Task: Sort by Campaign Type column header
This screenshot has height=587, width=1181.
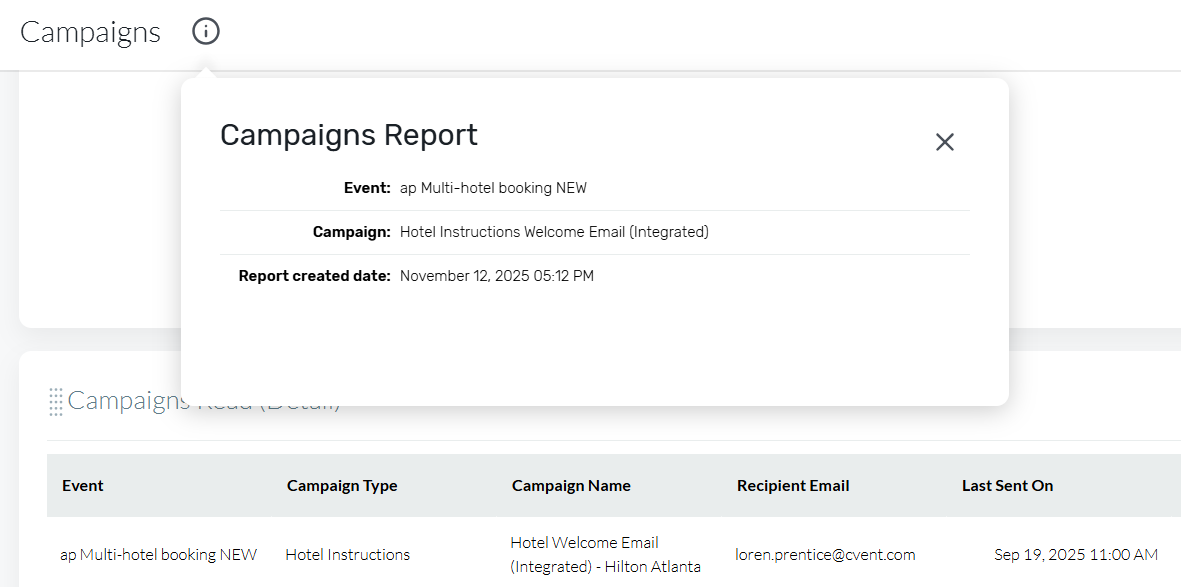Action: tap(342, 486)
